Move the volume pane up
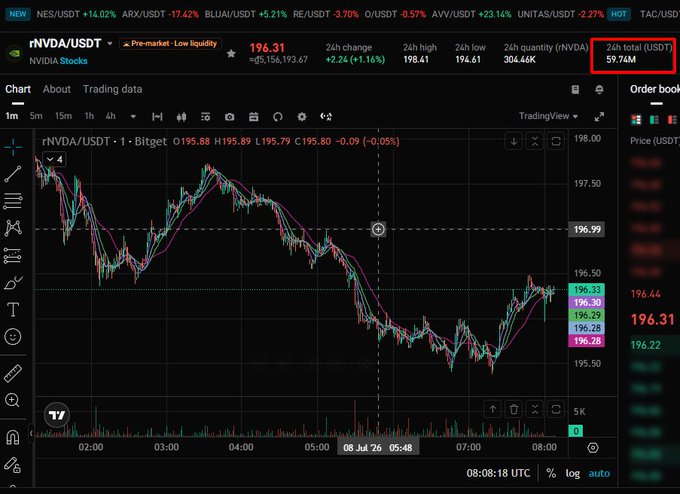 coord(493,409)
